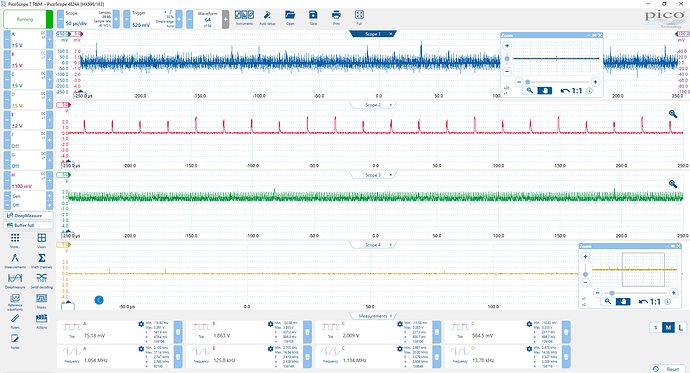Click the info icon in Scope 1 zoom panel
The image size is (690, 373).
[x=589, y=91]
